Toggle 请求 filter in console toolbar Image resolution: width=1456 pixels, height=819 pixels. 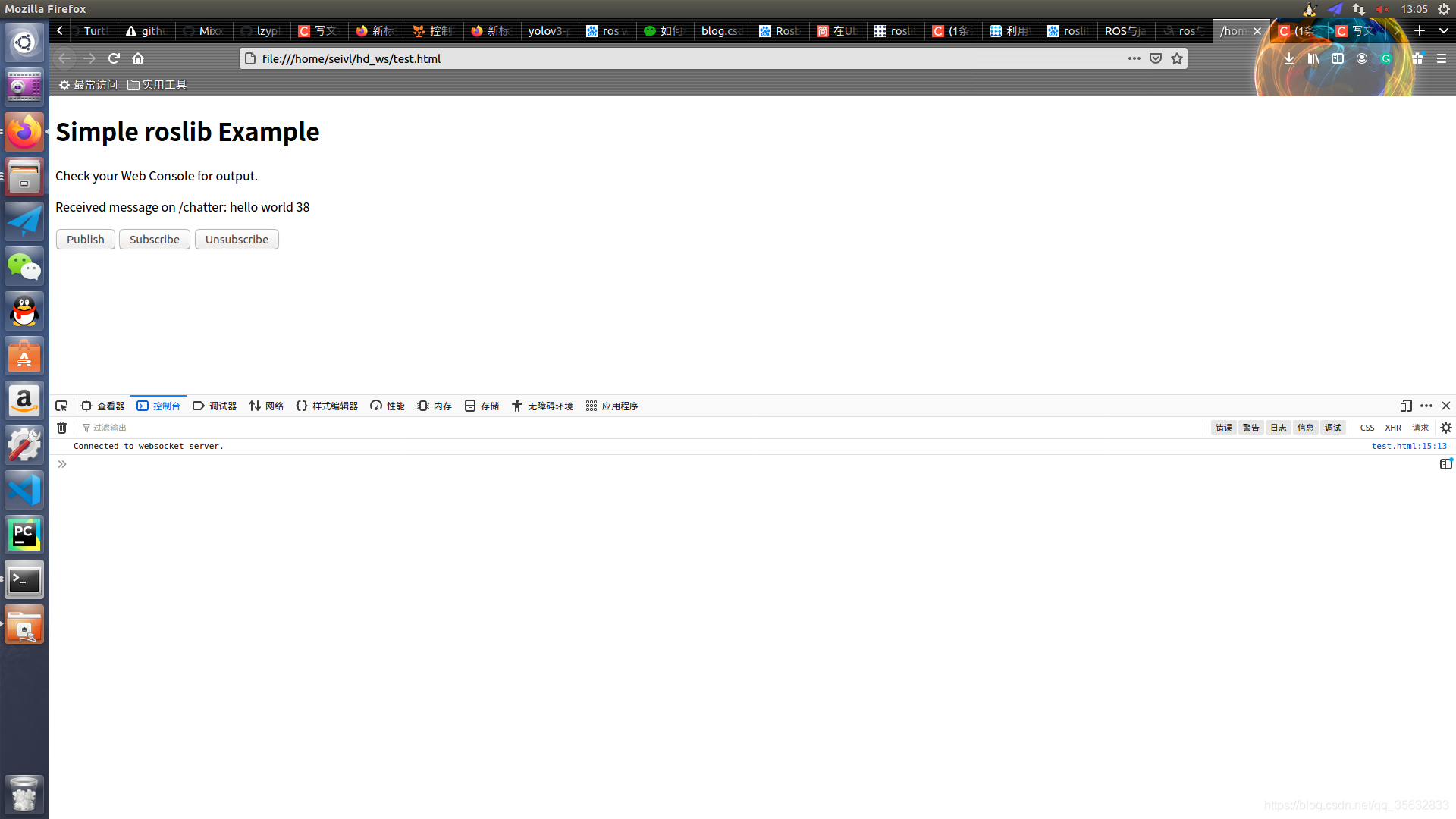(x=1419, y=428)
